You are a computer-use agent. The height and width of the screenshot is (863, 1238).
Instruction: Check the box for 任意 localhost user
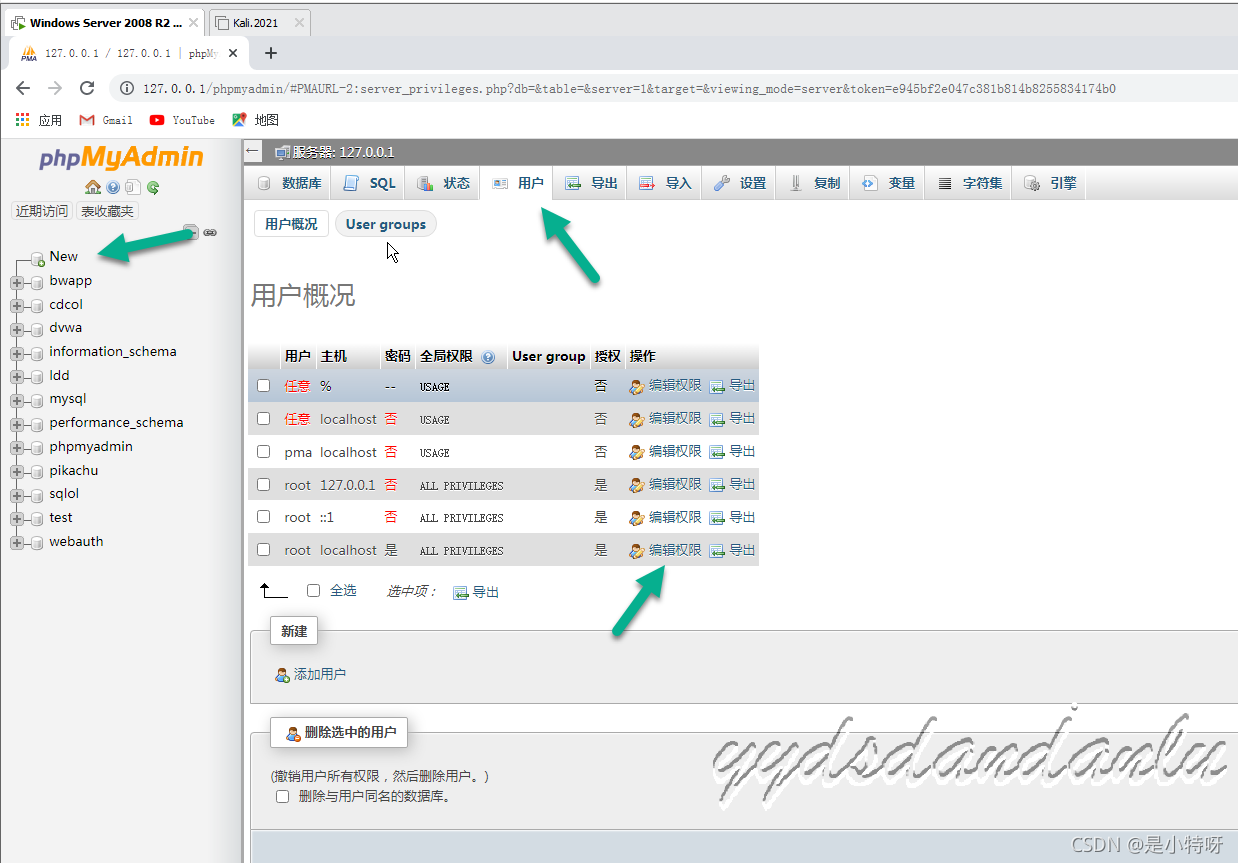[x=264, y=419]
